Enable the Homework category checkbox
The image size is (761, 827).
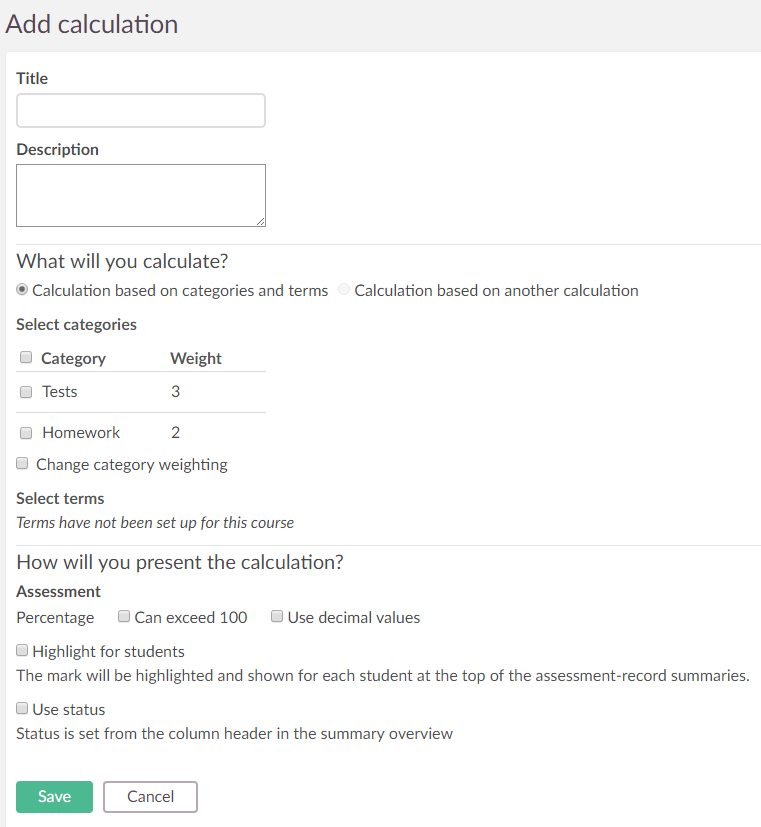pos(27,433)
